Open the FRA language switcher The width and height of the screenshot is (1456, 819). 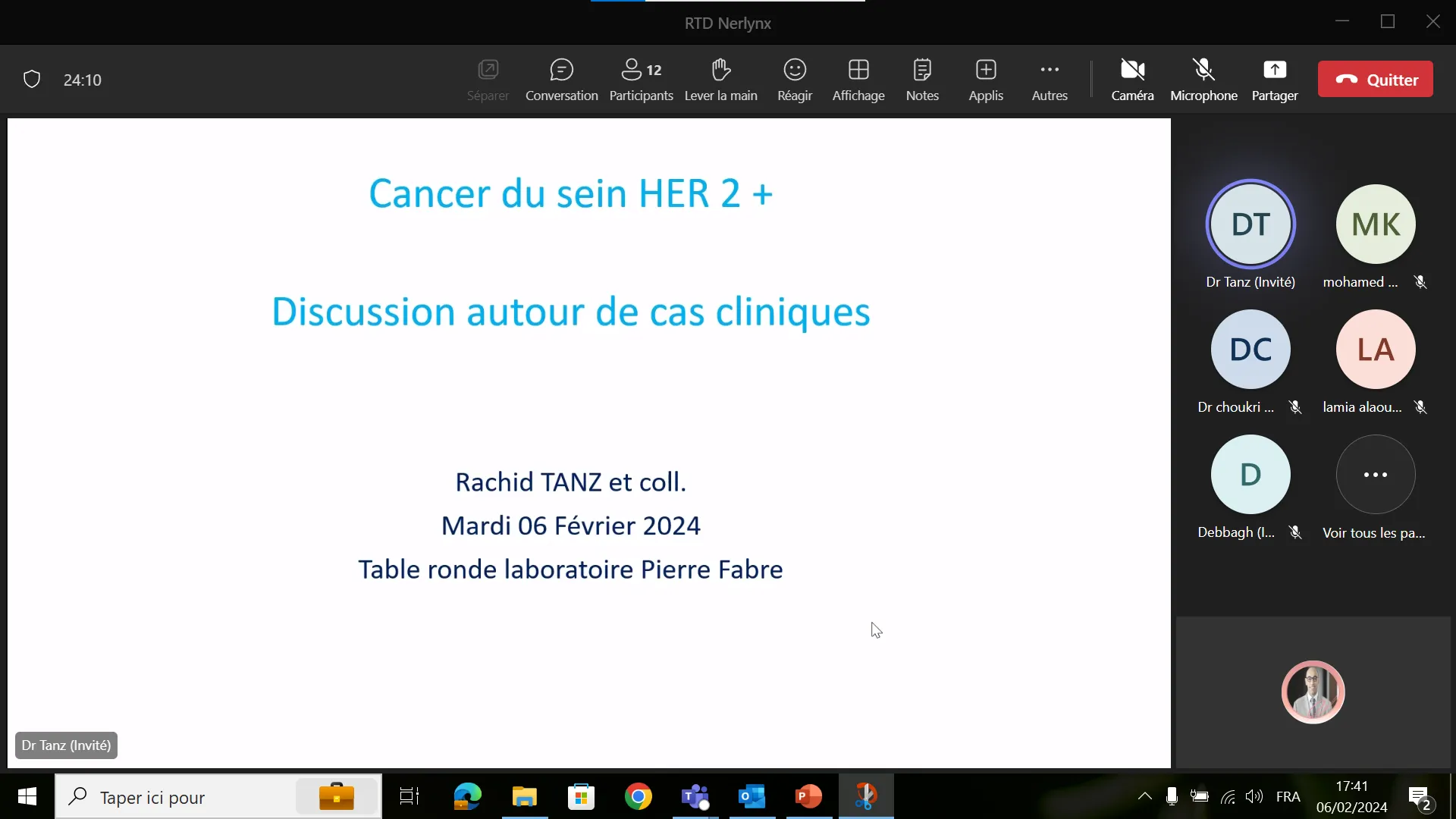pyautogui.click(x=1289, y=796)
